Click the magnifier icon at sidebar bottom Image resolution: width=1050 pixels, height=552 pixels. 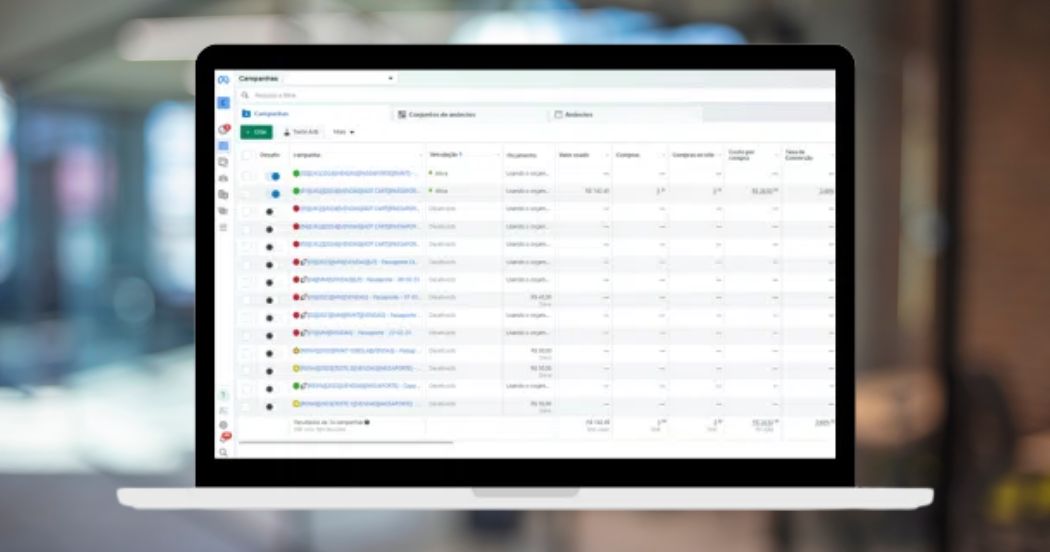tap(224, 453)
